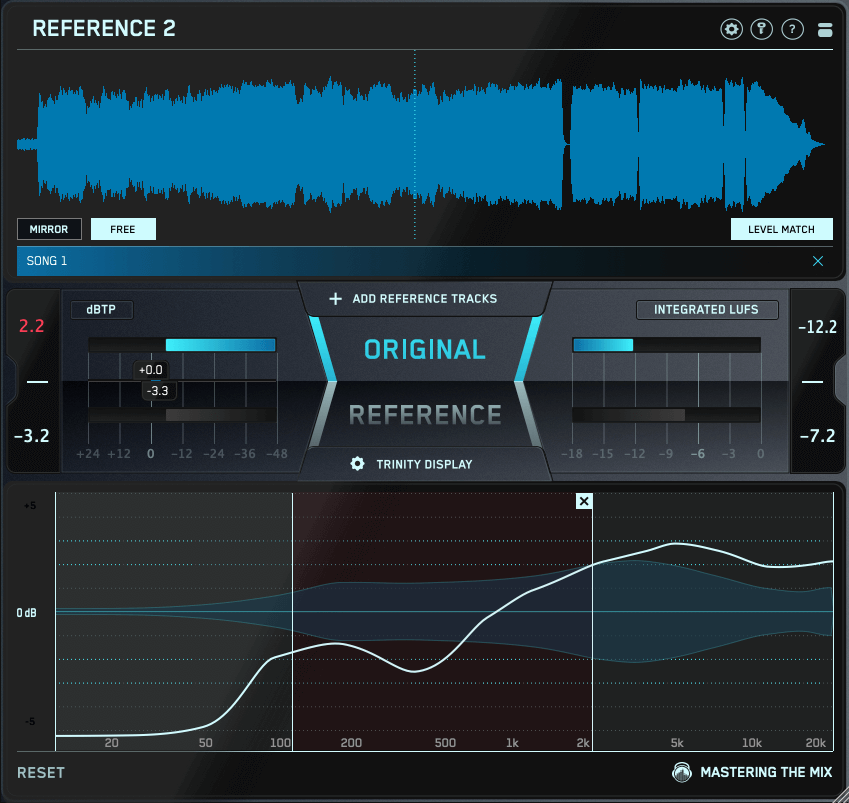Screen dimensions: 849x803
Task: Open the help question mark icon
Action: point(792,29)
